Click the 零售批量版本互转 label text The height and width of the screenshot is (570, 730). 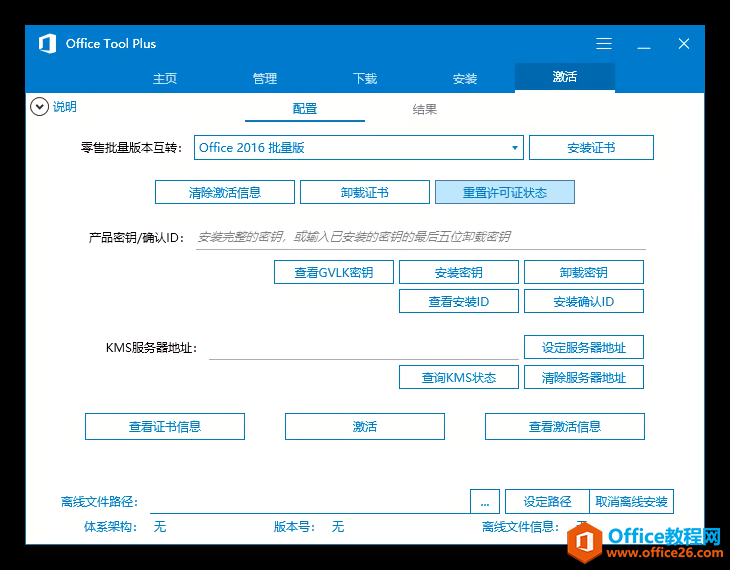tap(131, 148)
